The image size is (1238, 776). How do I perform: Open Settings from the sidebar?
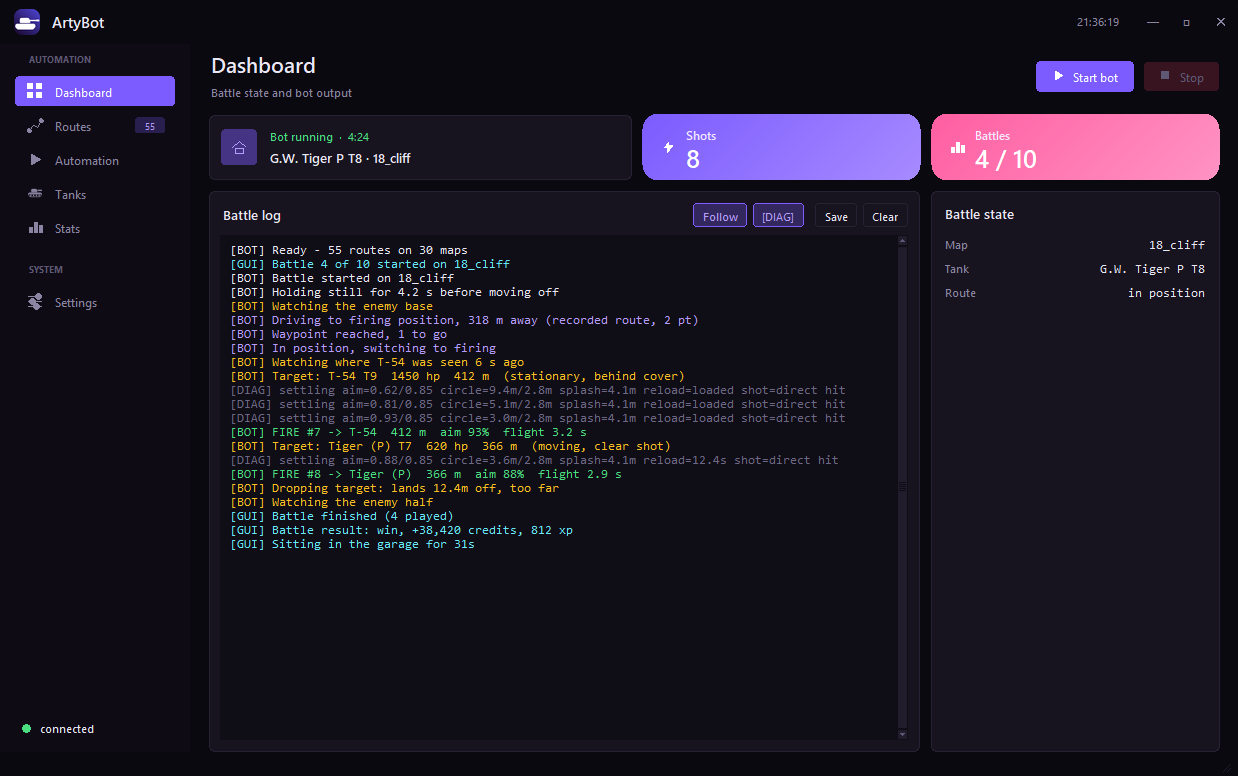pyautogui.click(x=95, y=302)
